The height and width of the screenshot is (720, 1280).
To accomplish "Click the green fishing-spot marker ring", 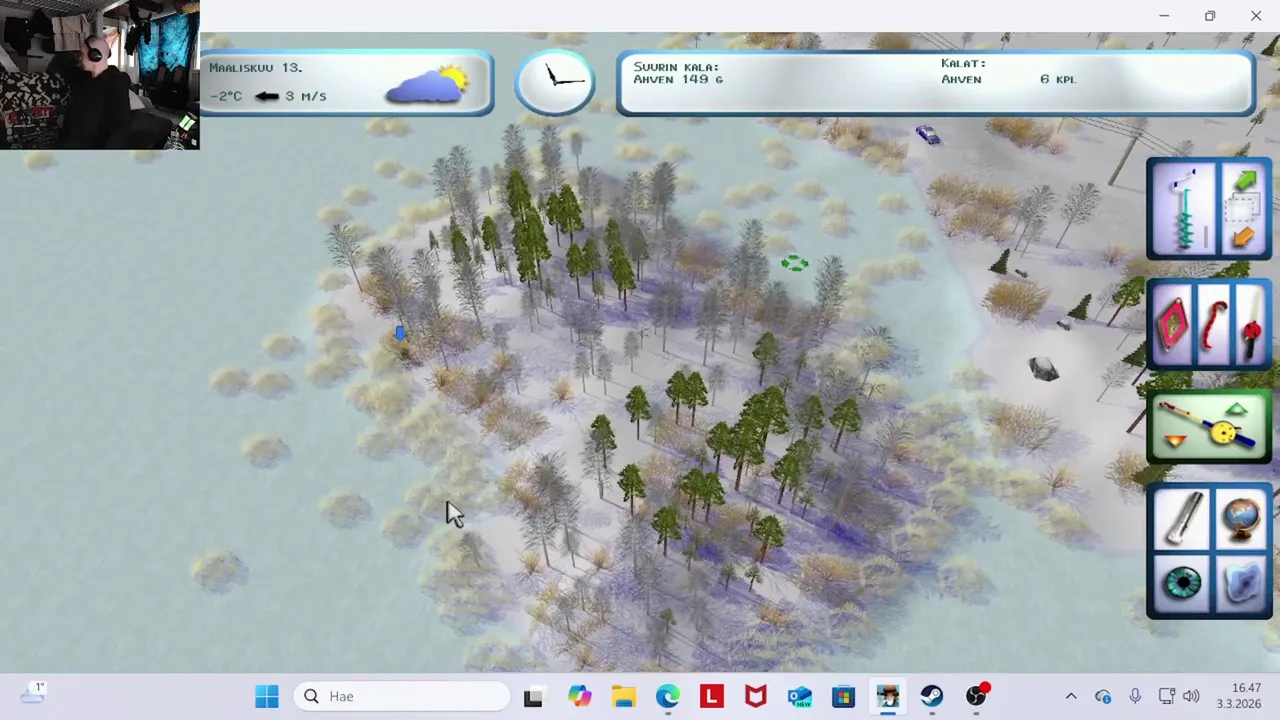I will pyautogui.click(x=794, y=263).
